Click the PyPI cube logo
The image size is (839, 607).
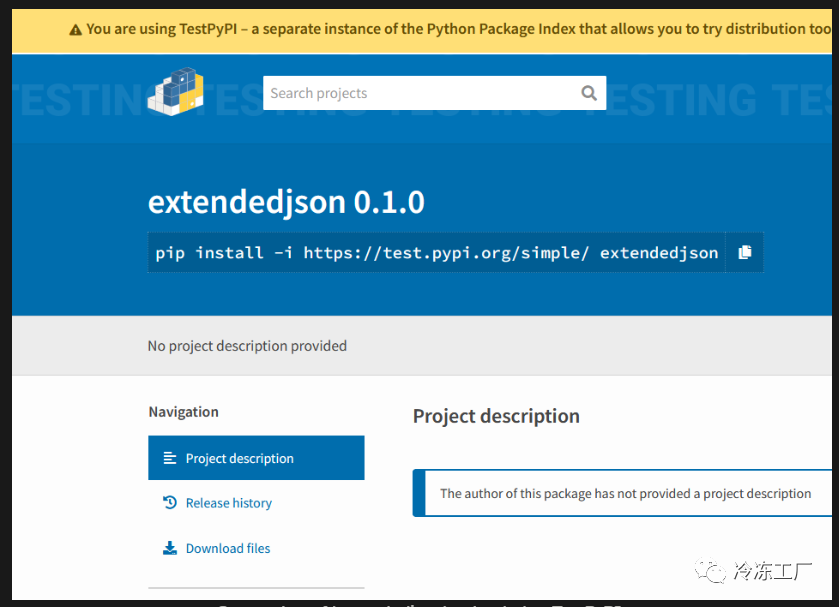tap(176, 92)
